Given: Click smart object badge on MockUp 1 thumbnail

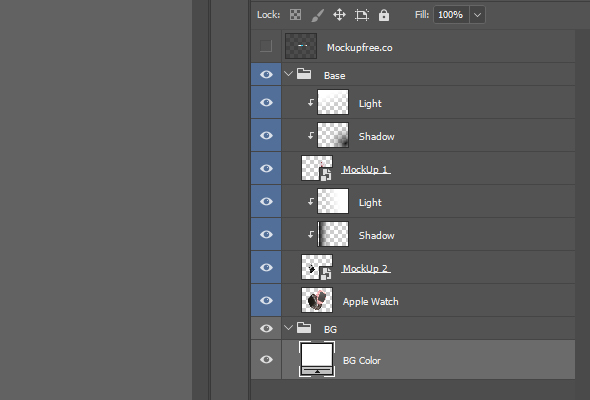Looking at the screenshot, I should (x=326, y=174).
